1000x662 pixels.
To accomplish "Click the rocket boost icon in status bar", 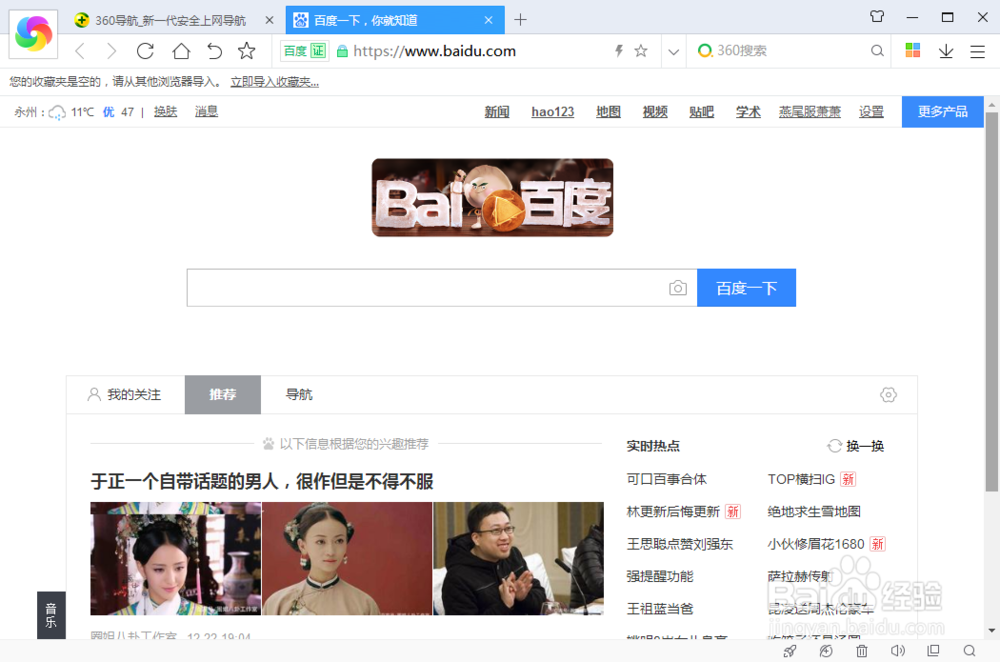I will (x=790, y=650).
